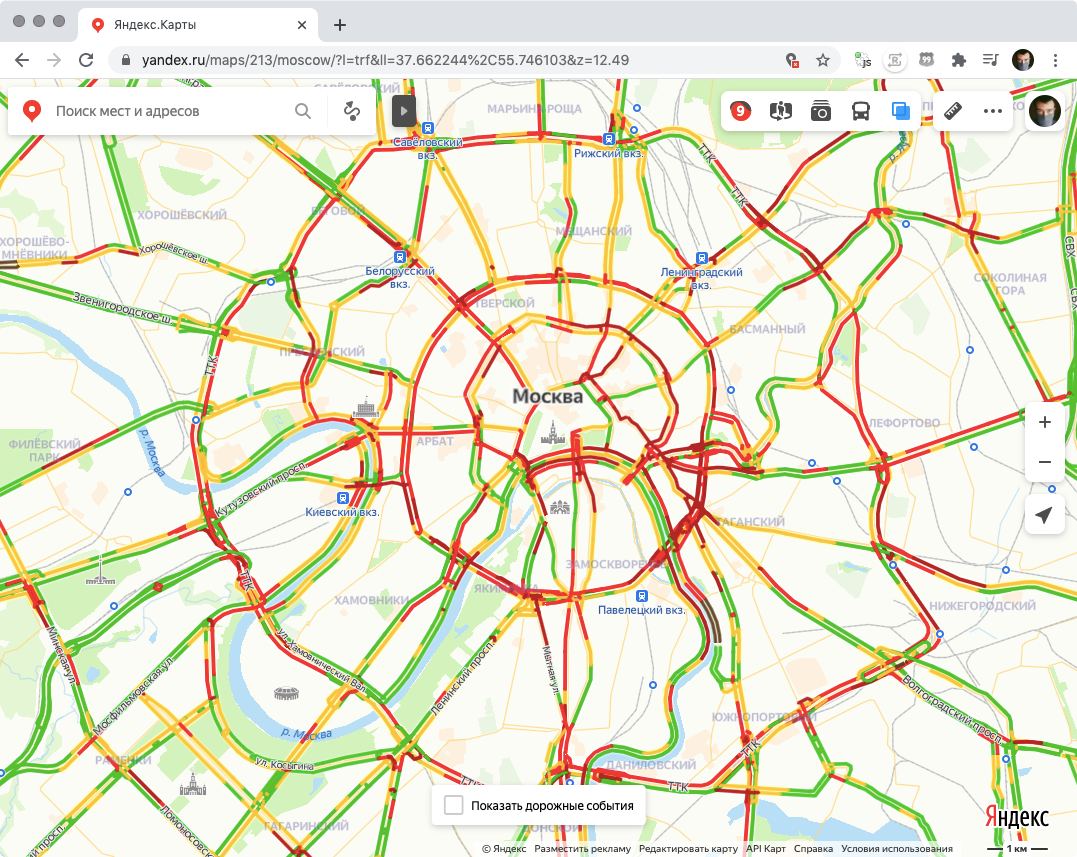The width and height of the screenshot is (1077, 857).
Task: Open 'Редактировать карту' footer link
Action: coord(688,849)
